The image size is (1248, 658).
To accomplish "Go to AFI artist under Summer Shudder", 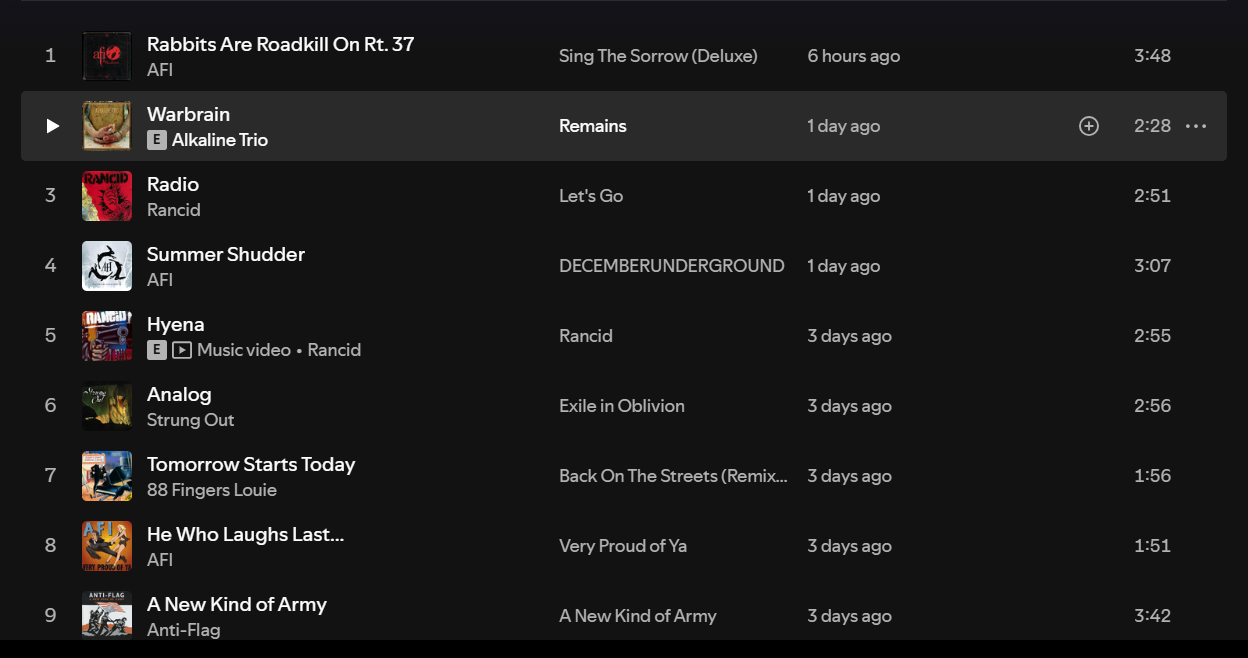I will tap(160, 280).
